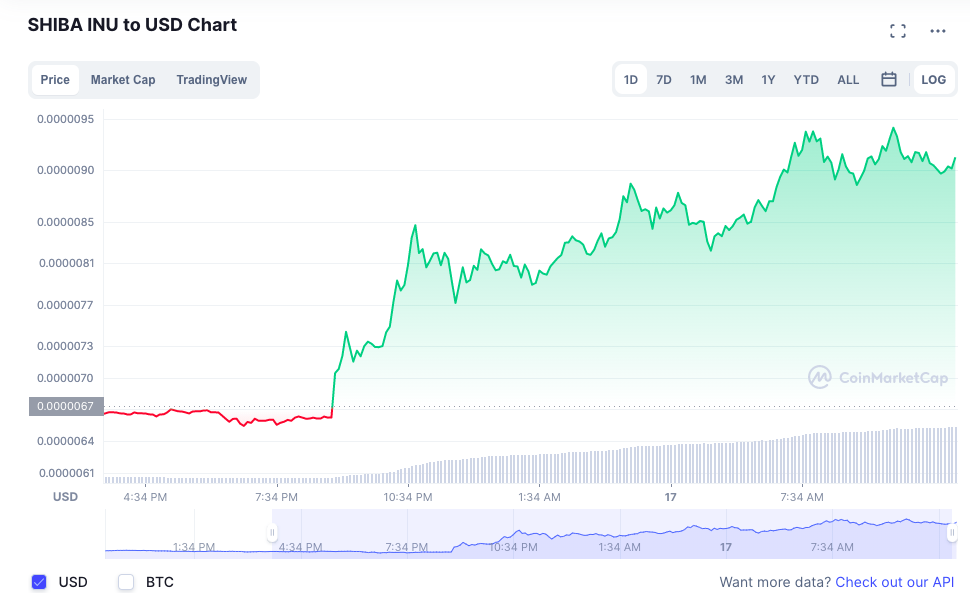Check the BTC checkbox
The image size is (970, 605).
126,582
